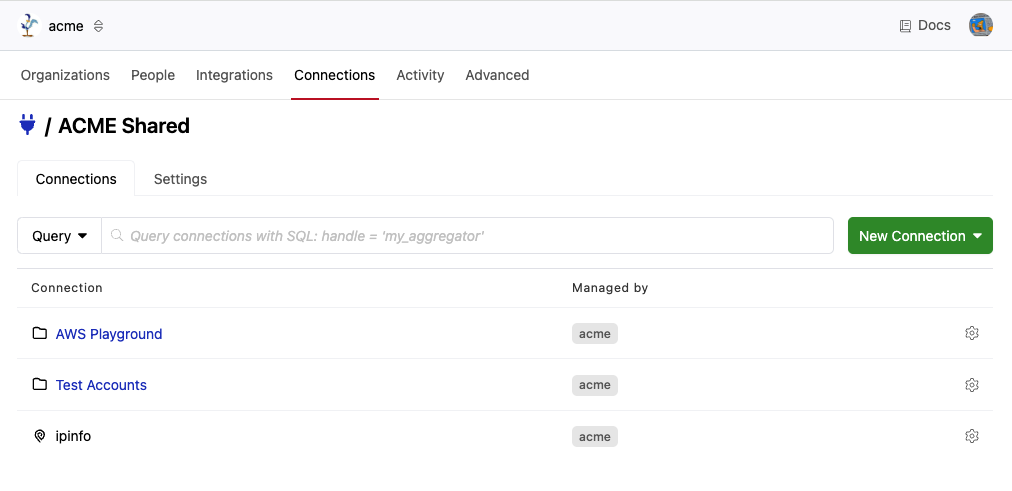
Task: Click the plug icon beside ACME Shared
Action: [x=28, y=125]
